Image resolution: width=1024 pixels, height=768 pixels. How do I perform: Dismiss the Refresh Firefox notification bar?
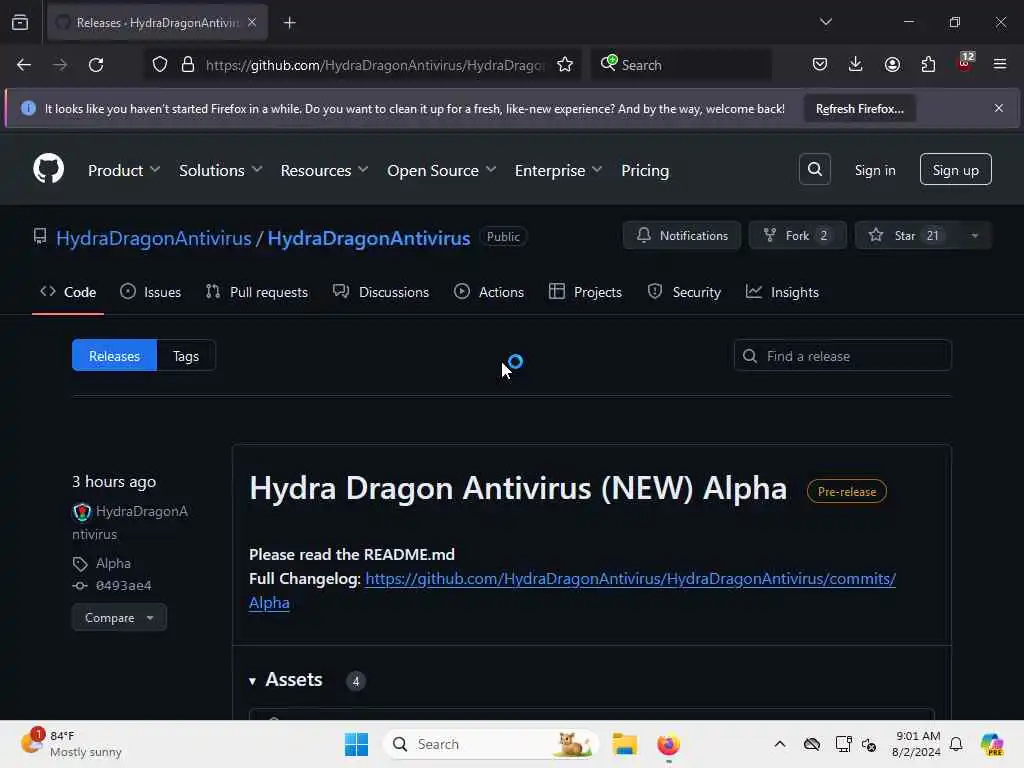tap(999, 108)
